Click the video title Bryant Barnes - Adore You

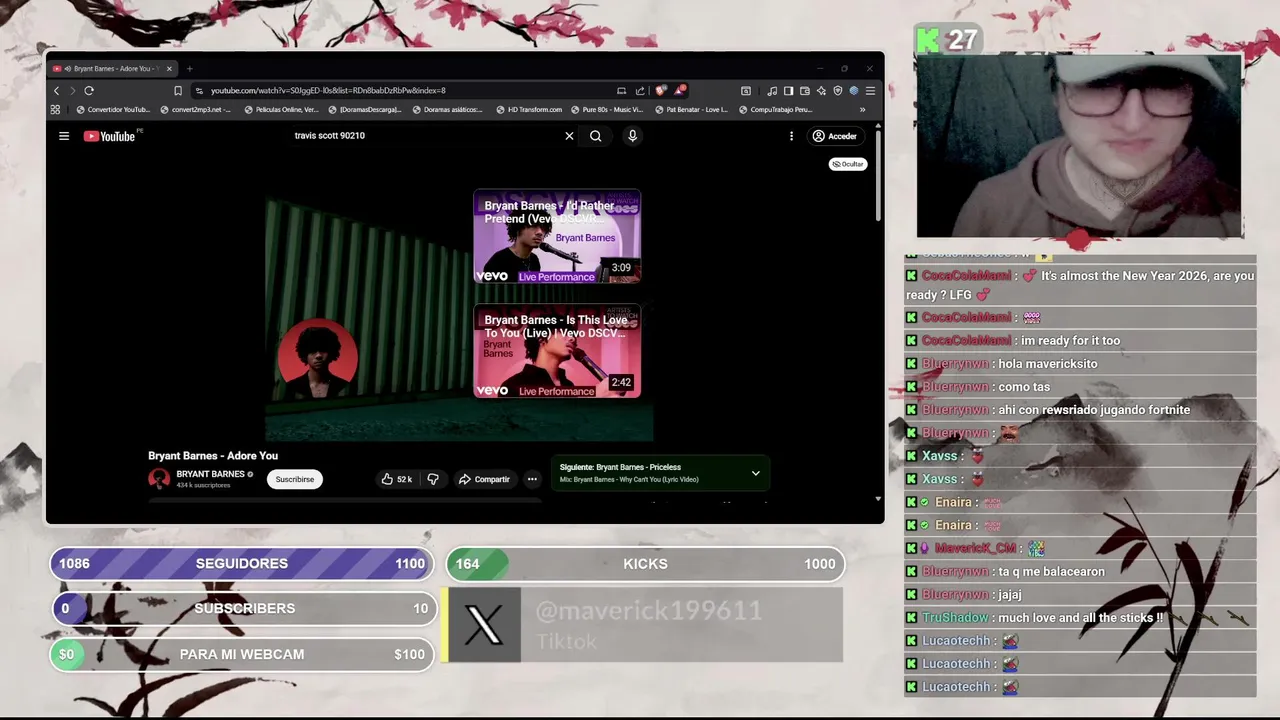(213, 456)
